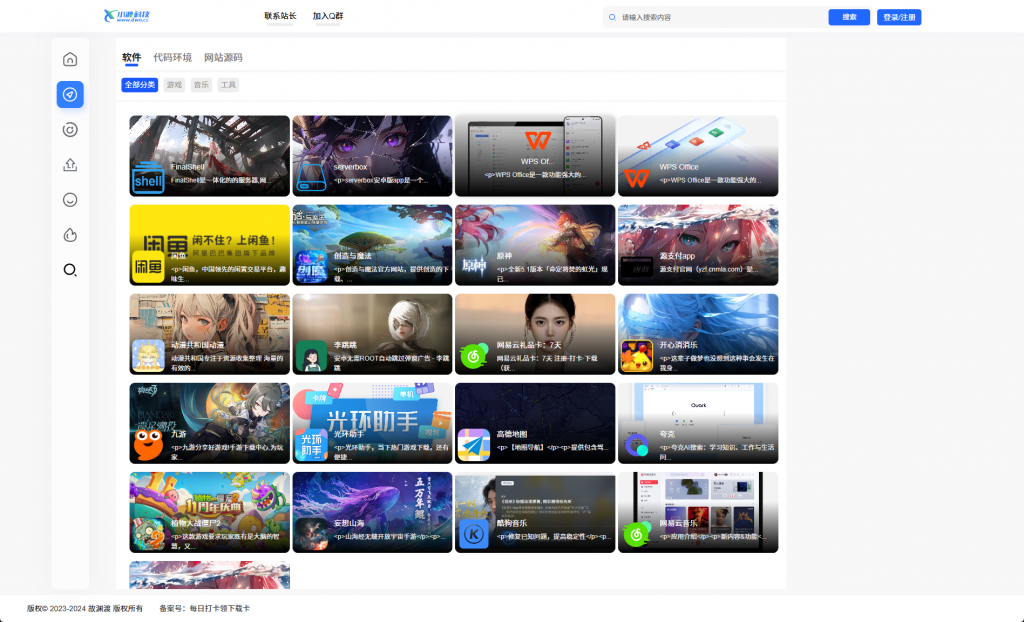
Task: Click the '源支付app' card title
Action: point(677,256)
